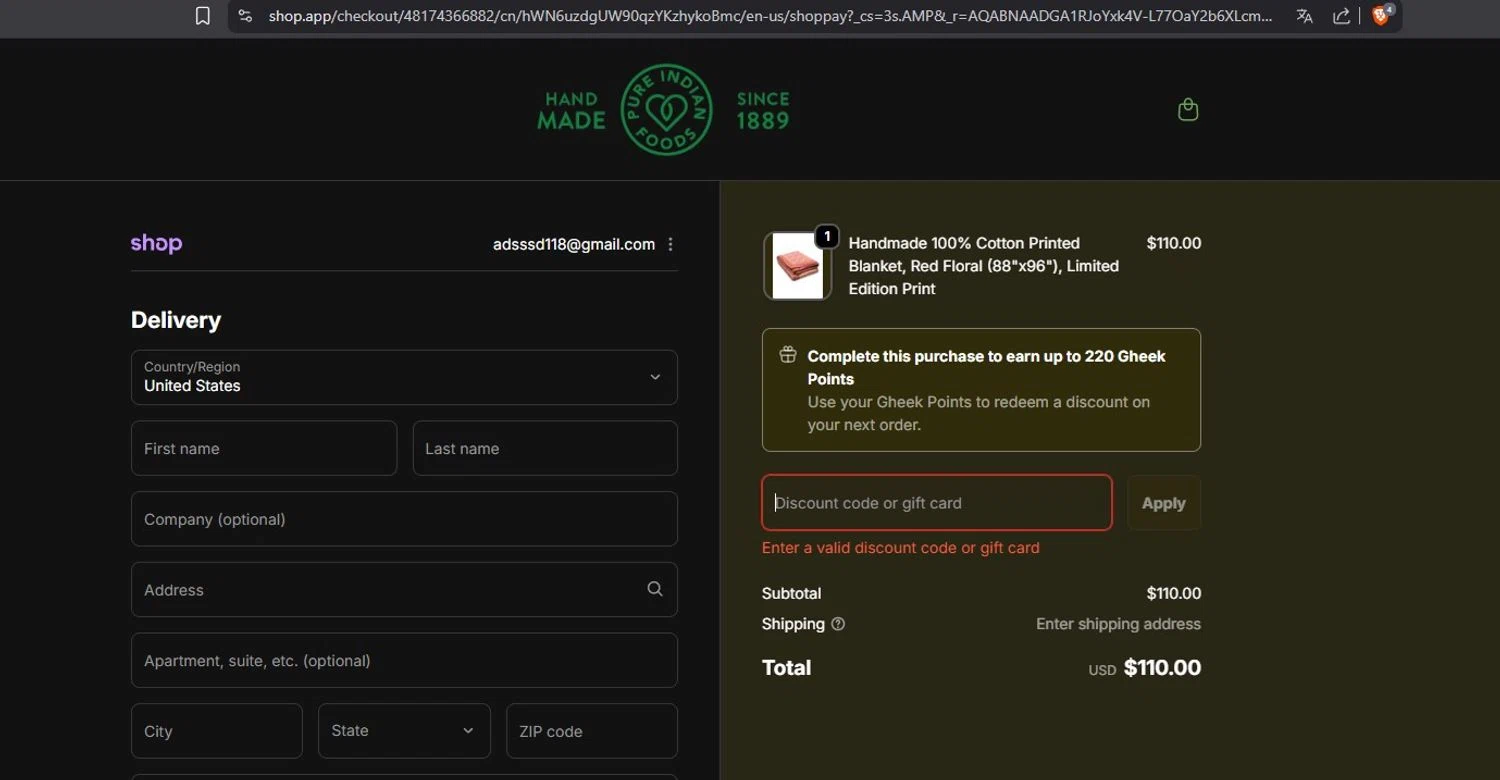Click the product title Handmade Cotton Printed Blanket
Image resolution: width=1500 pixels, height=780 pixels.
point(984,266)
